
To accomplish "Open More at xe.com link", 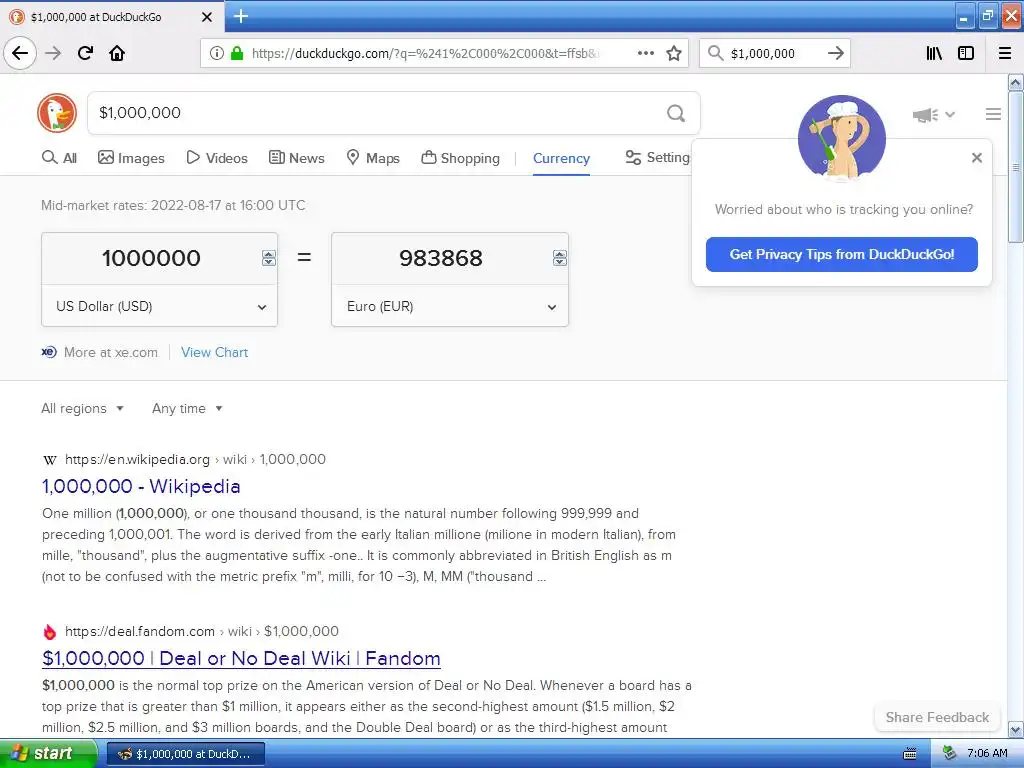I will (x=110, y=352).
